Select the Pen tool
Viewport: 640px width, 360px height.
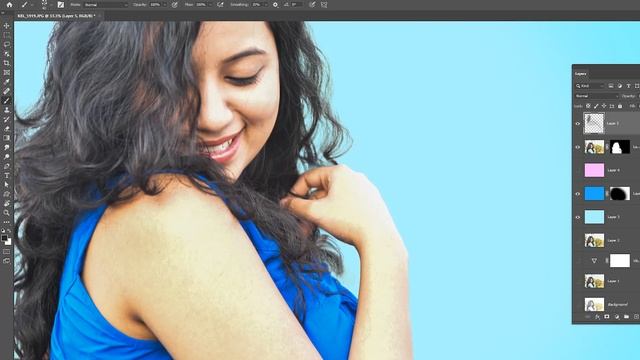point(7,166)
